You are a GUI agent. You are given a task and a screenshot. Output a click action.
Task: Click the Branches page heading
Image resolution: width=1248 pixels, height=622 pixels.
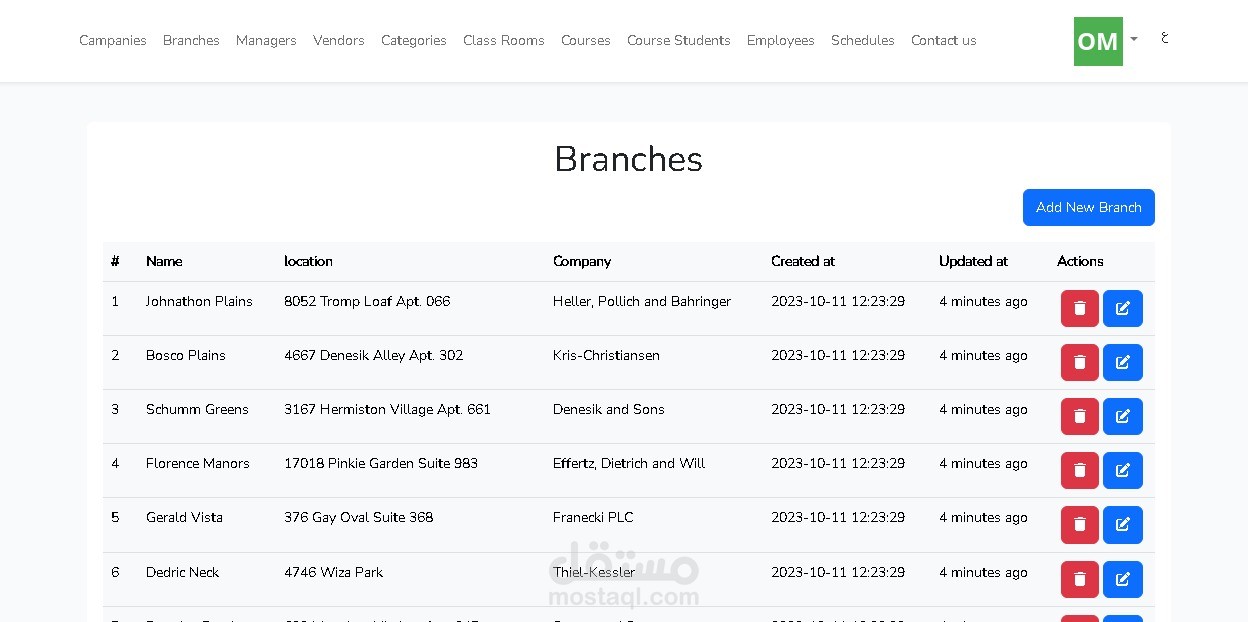click(628, 160)
